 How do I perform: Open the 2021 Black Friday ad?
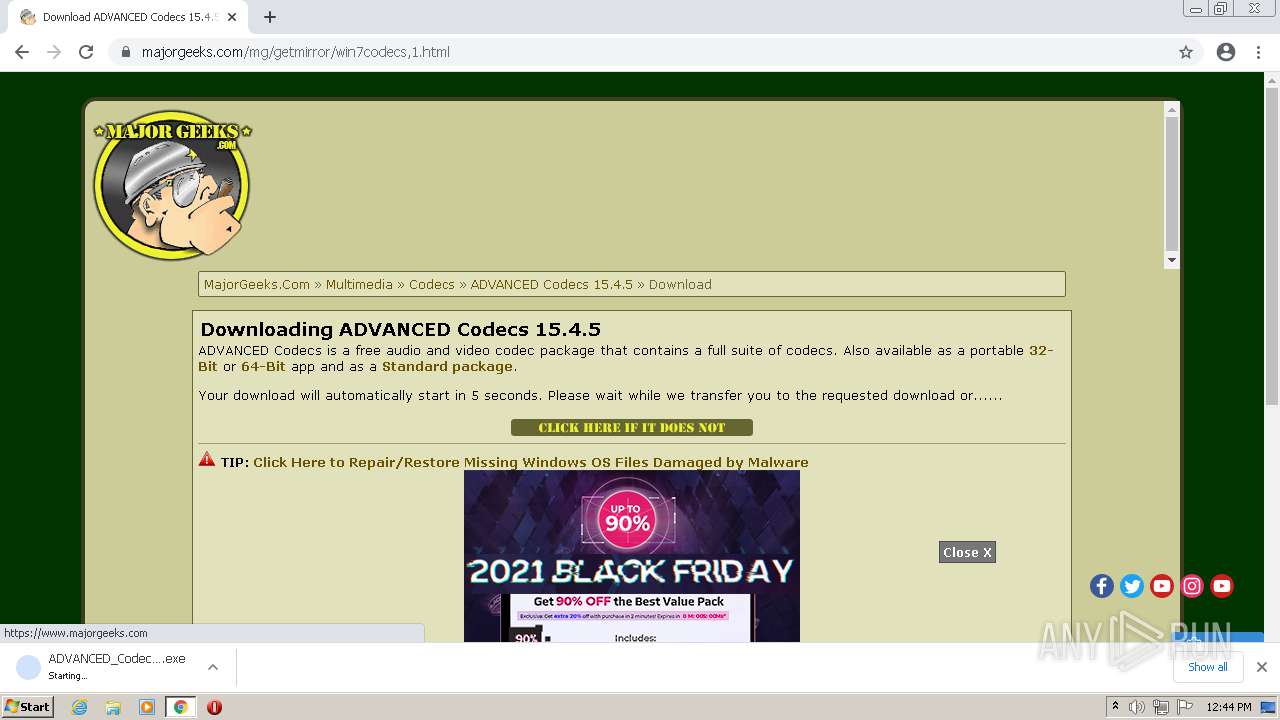(632, 556)
